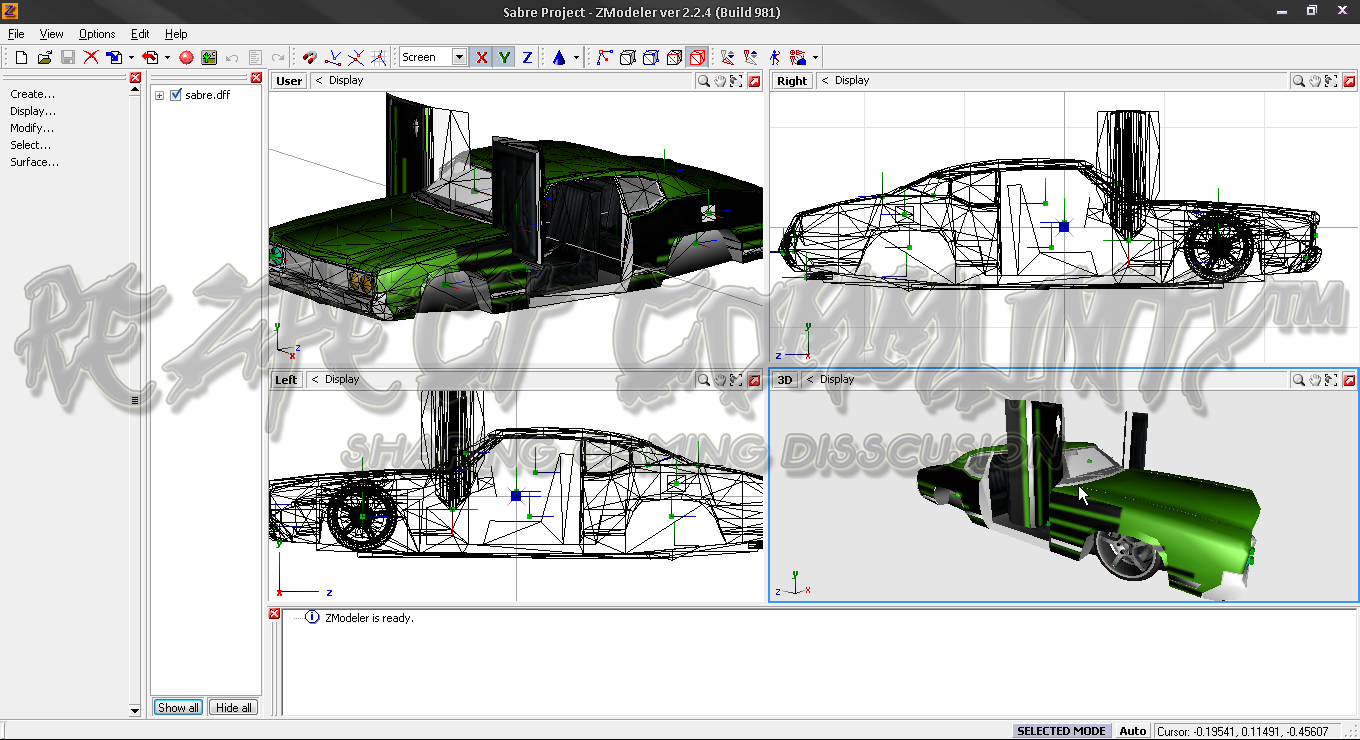Uncheck the sabre.dff visibility checkbox
The height and width of the screenshot is (740, 1360).
[175, 95]
